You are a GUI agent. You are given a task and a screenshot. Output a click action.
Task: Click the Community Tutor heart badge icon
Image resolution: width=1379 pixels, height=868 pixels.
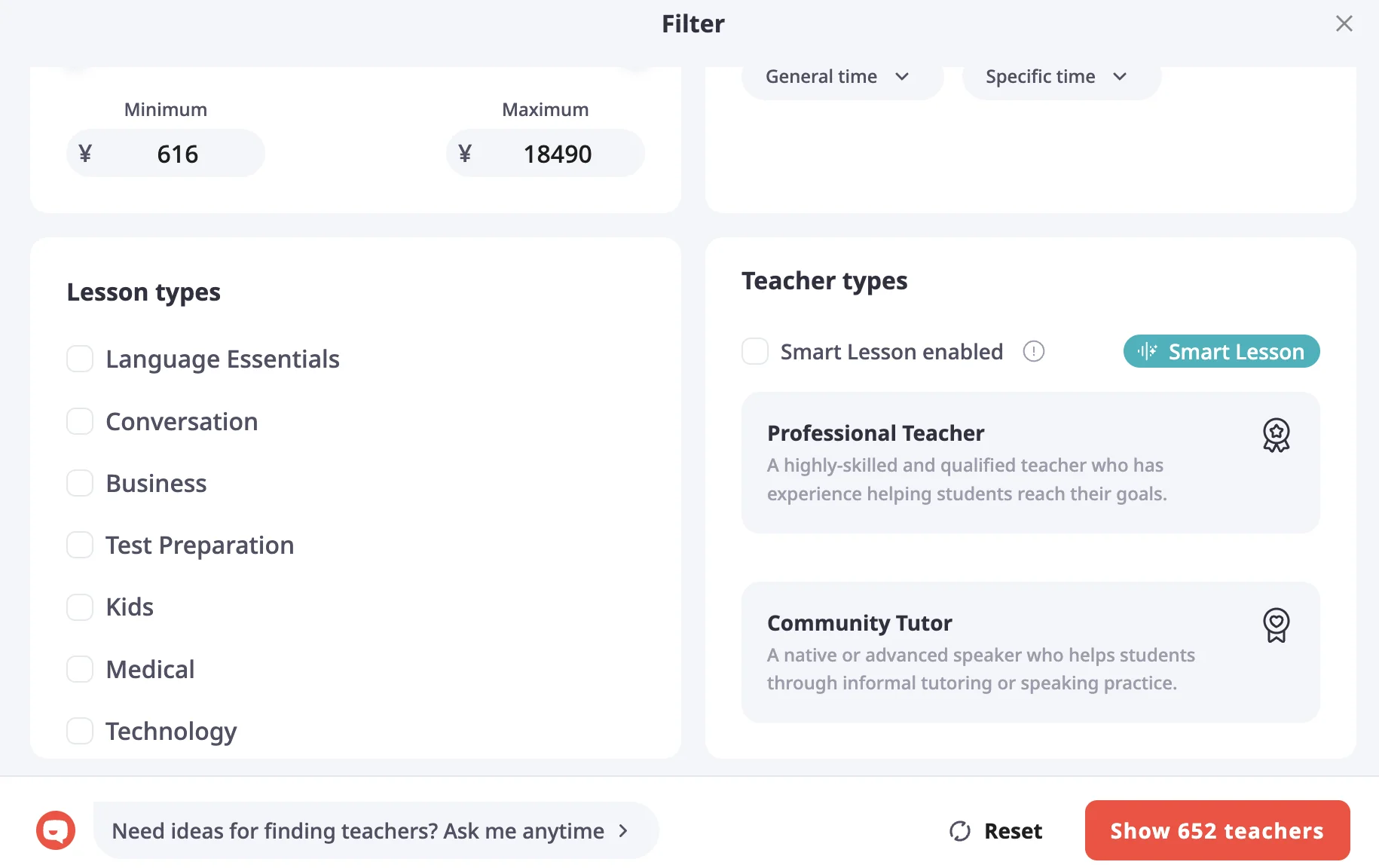pos(1276,625)
